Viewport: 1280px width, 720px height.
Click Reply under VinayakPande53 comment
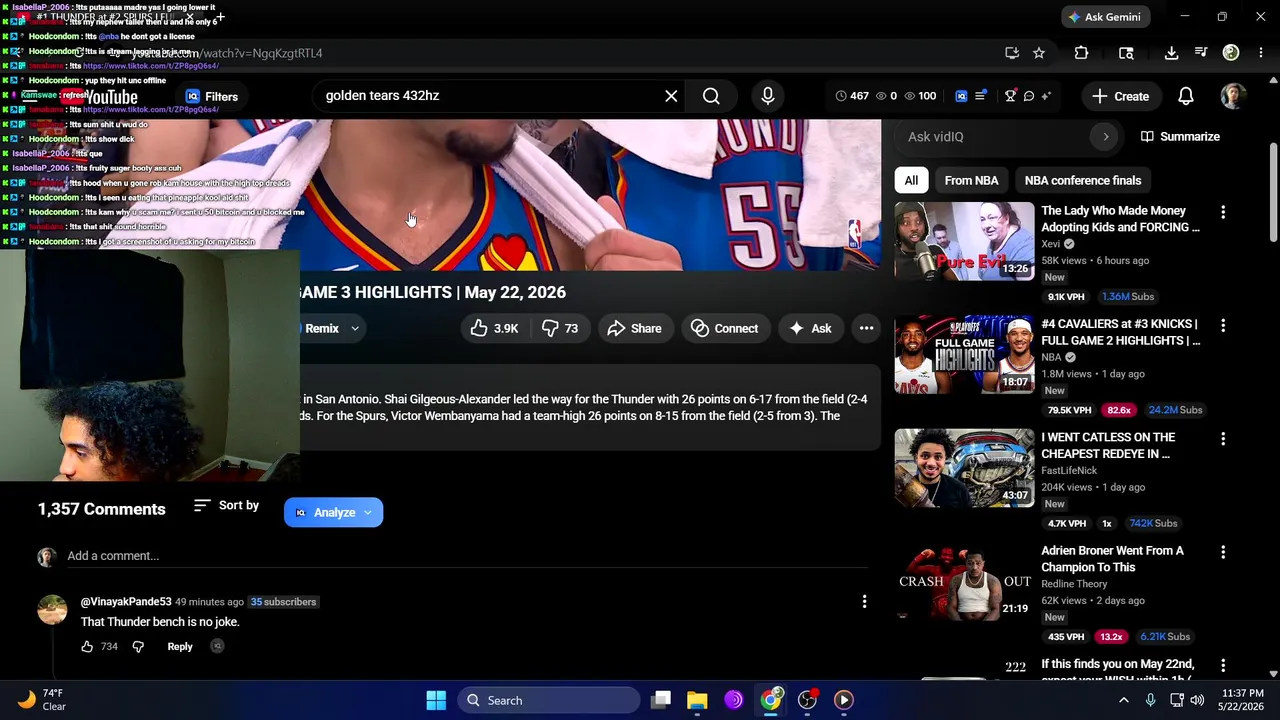[180, 646]
